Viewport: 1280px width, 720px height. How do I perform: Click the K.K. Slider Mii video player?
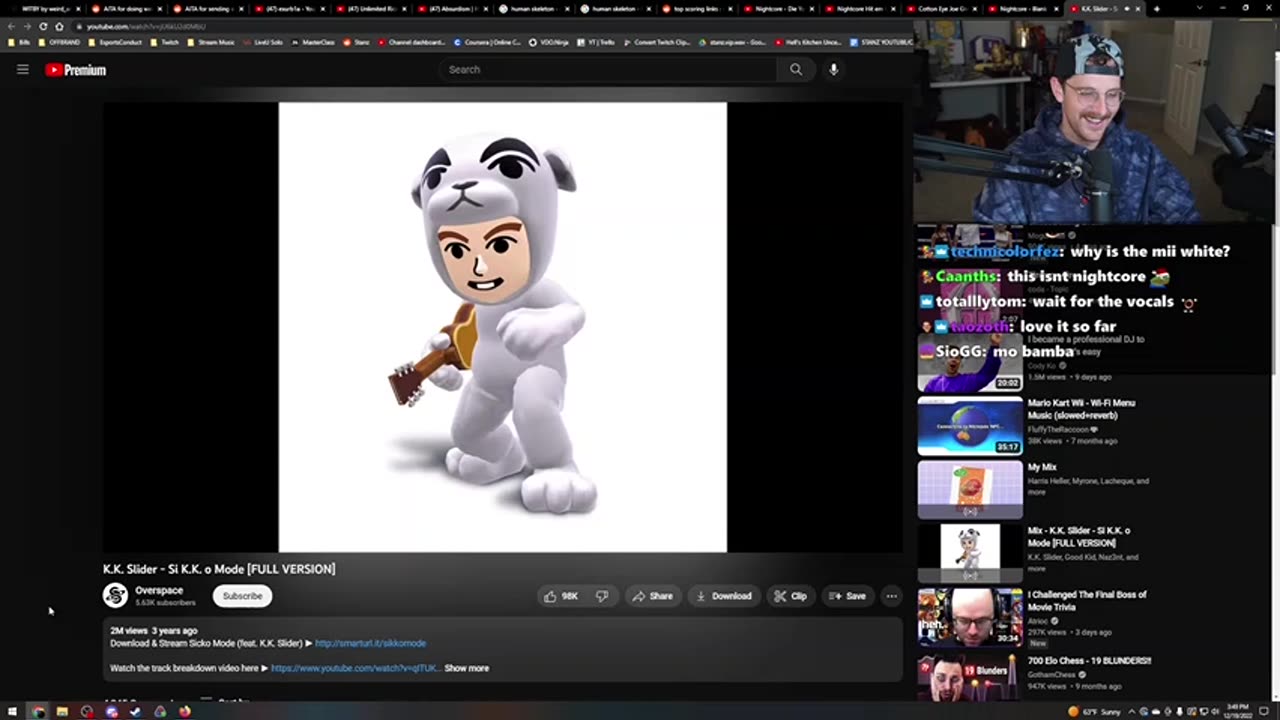(x=503, y=327)
